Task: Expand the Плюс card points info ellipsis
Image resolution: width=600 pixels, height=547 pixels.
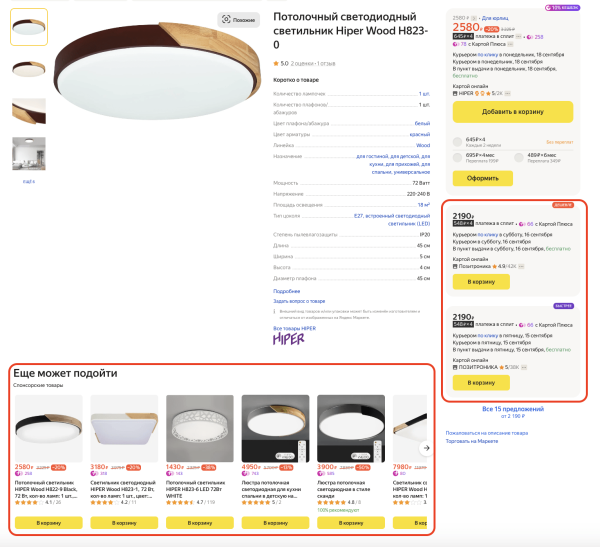Action: [510, 44]
